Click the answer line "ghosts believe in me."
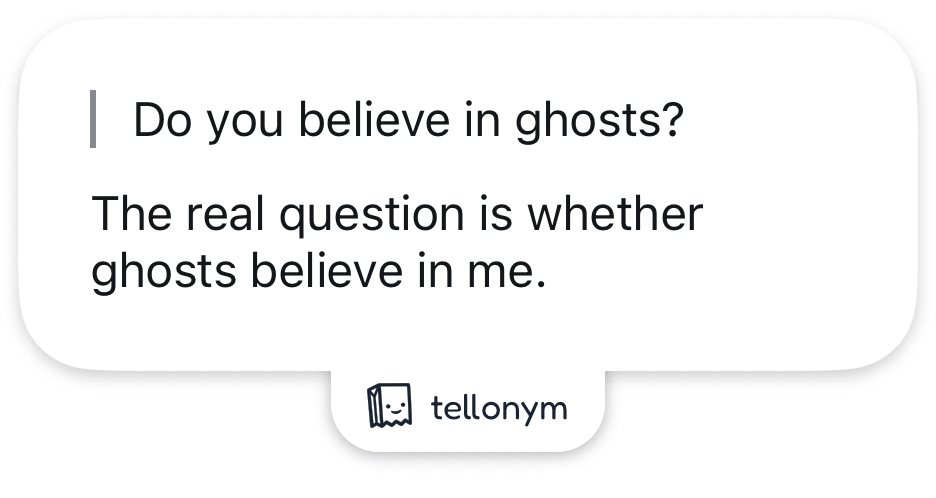 tap(320, 270)
